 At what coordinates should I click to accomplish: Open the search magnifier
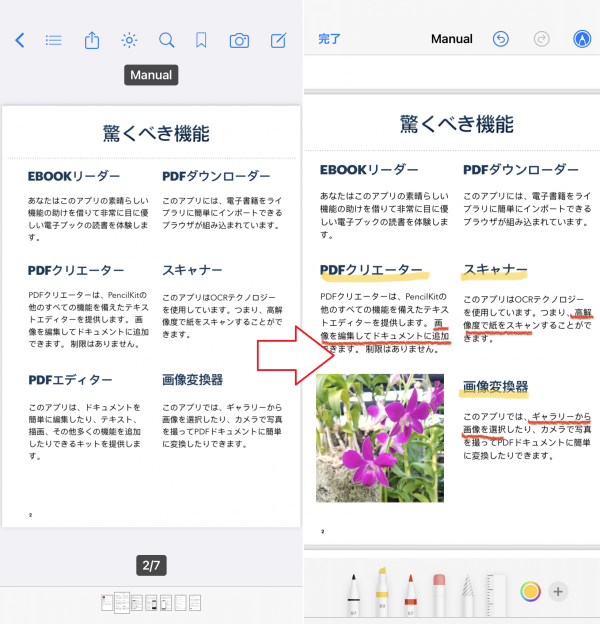pos(166,40)
